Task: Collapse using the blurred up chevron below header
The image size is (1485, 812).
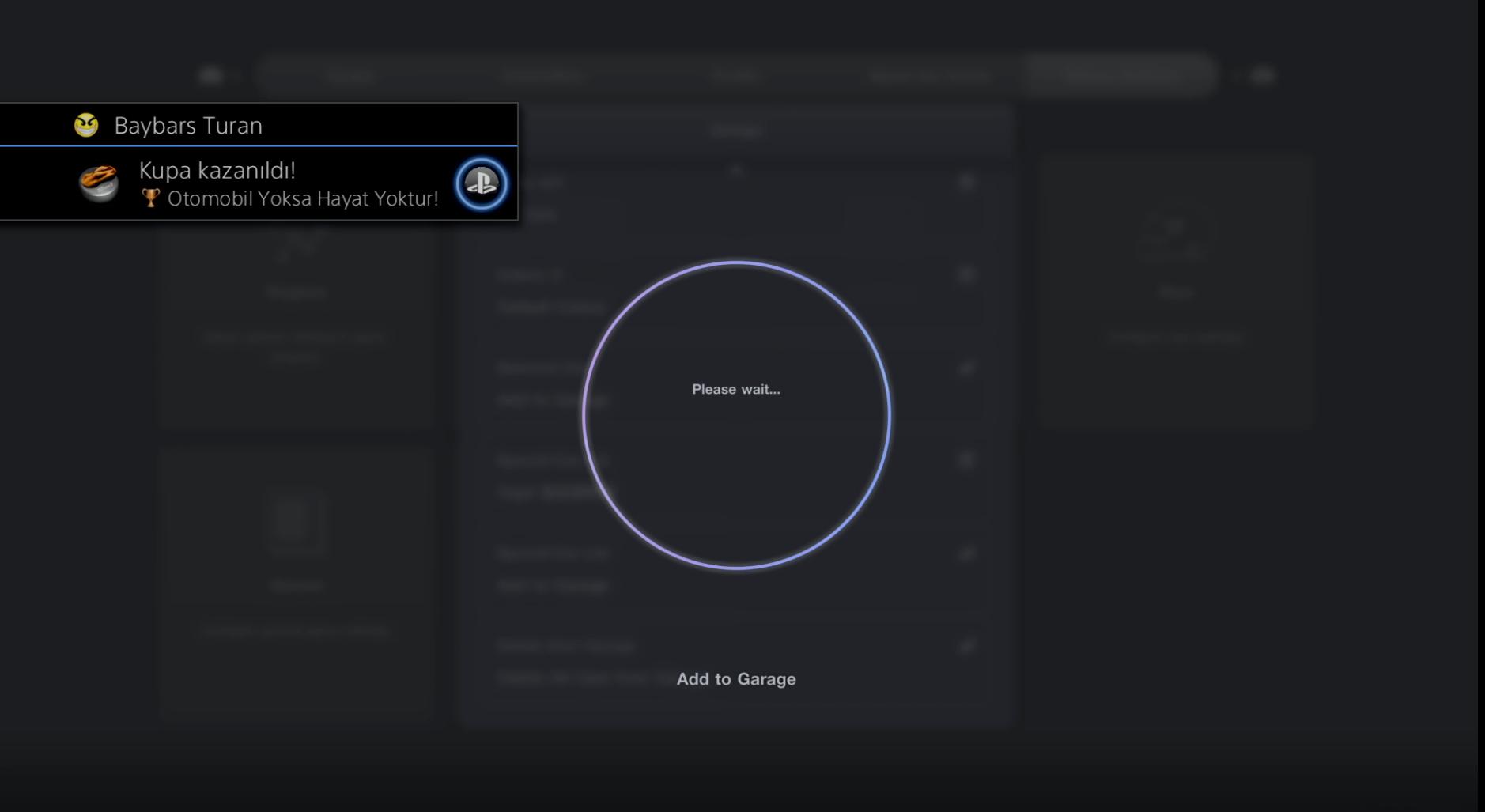Action: click(x=735, y=170)
